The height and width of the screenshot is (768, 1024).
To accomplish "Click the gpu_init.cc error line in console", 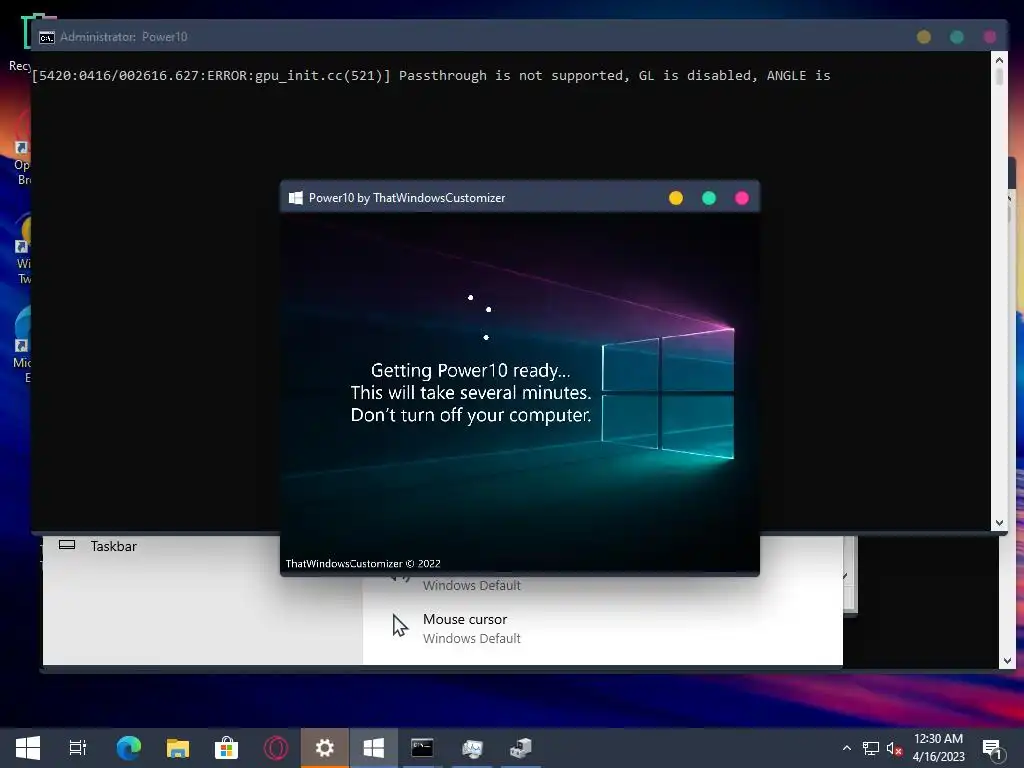I will pos(431,76).
